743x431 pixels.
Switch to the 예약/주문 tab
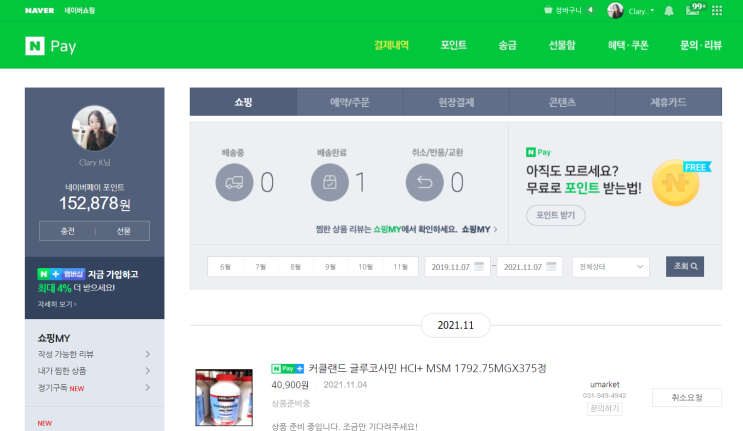[350, 102]
